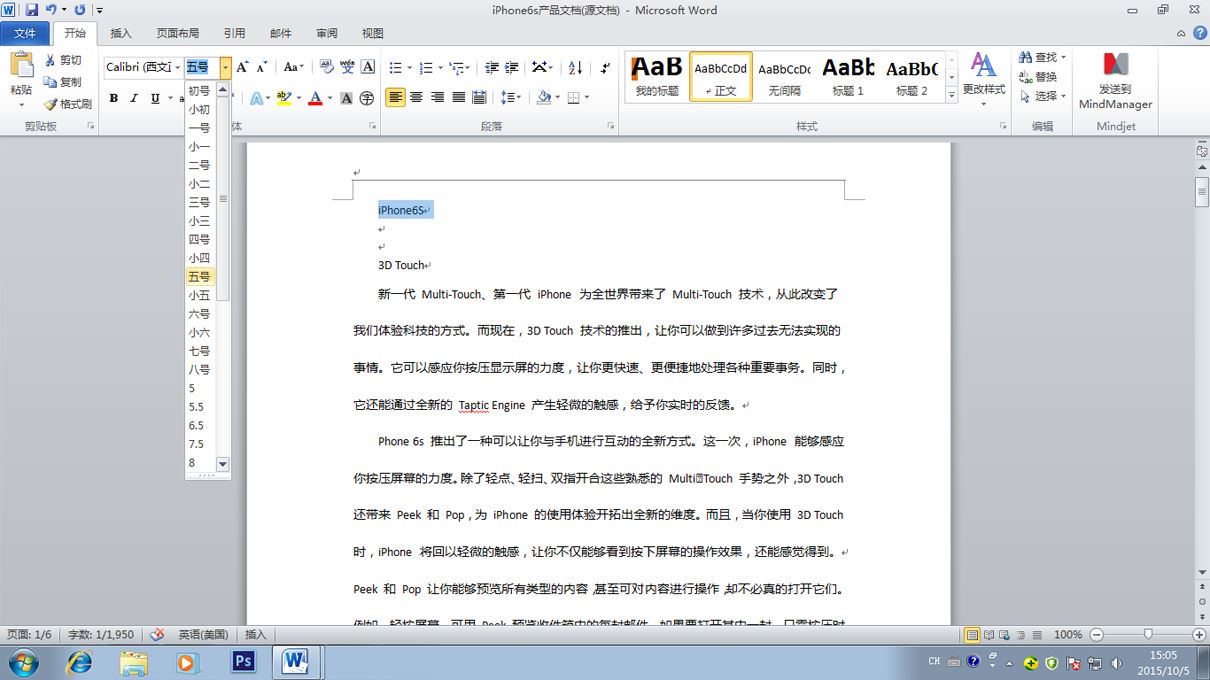Click the font size list scroll down arrow
Image resolution: width=1210 pixels, height=680 pixels.
(223, 464)
